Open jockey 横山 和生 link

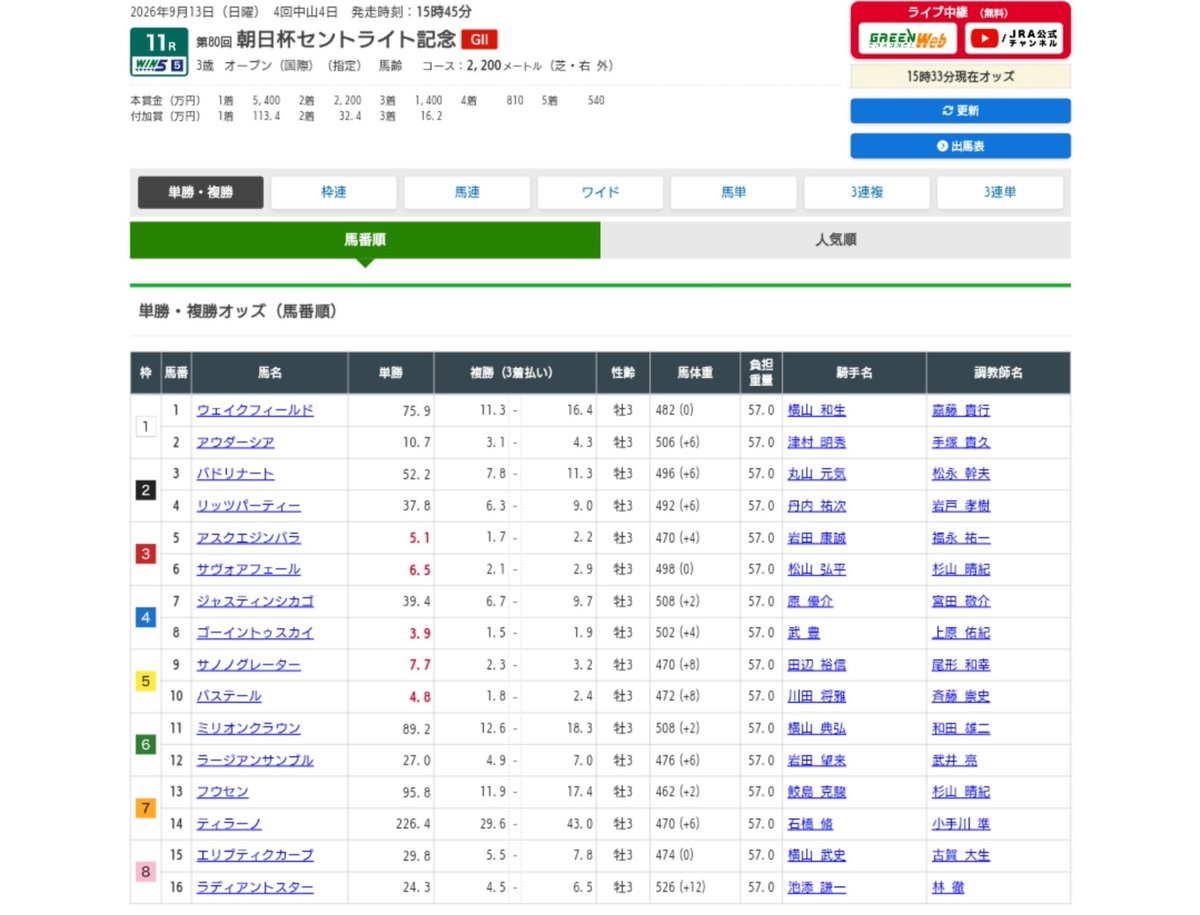817,410
